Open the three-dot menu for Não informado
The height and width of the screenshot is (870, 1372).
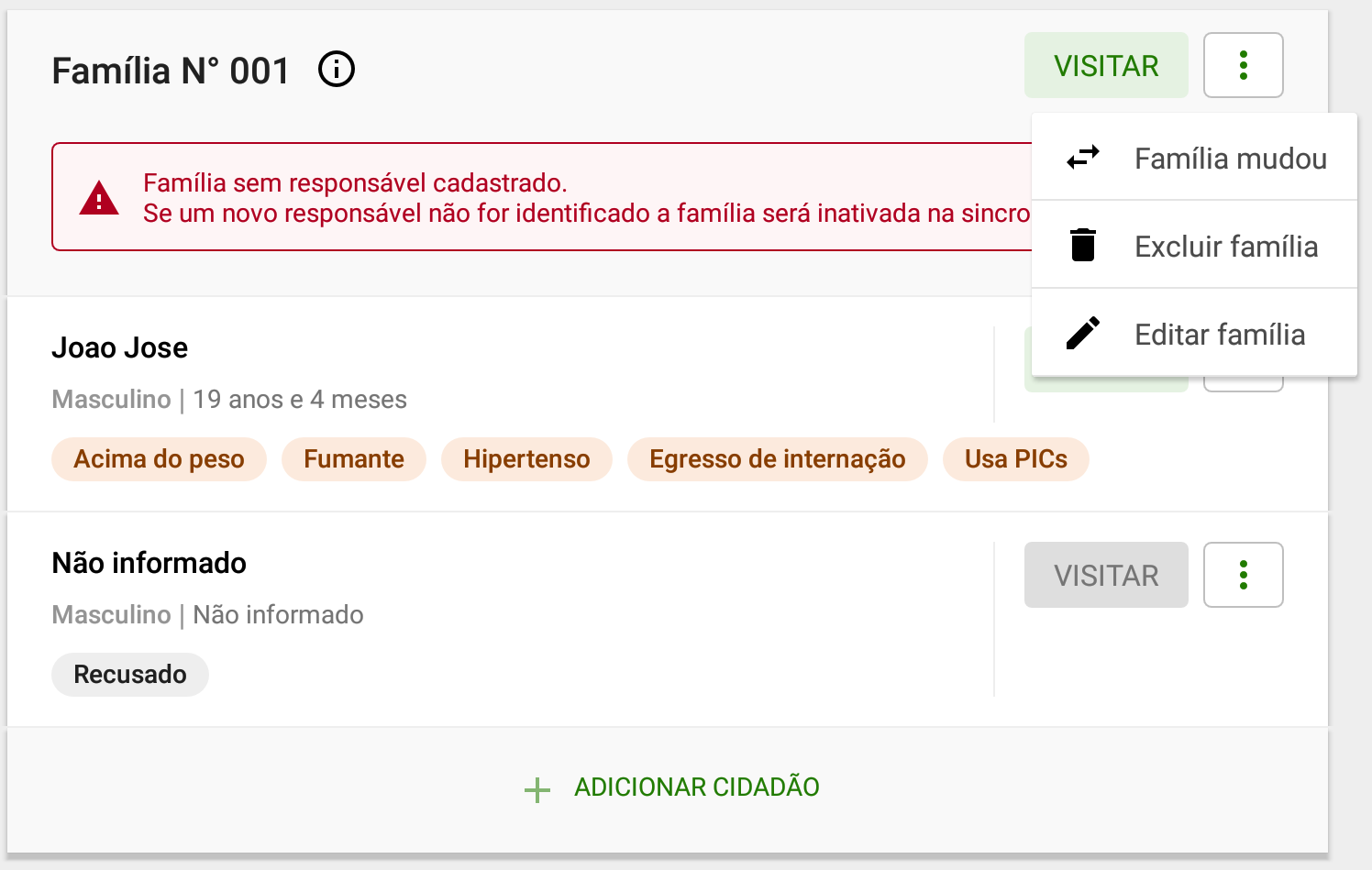(x=1244, y=575)
